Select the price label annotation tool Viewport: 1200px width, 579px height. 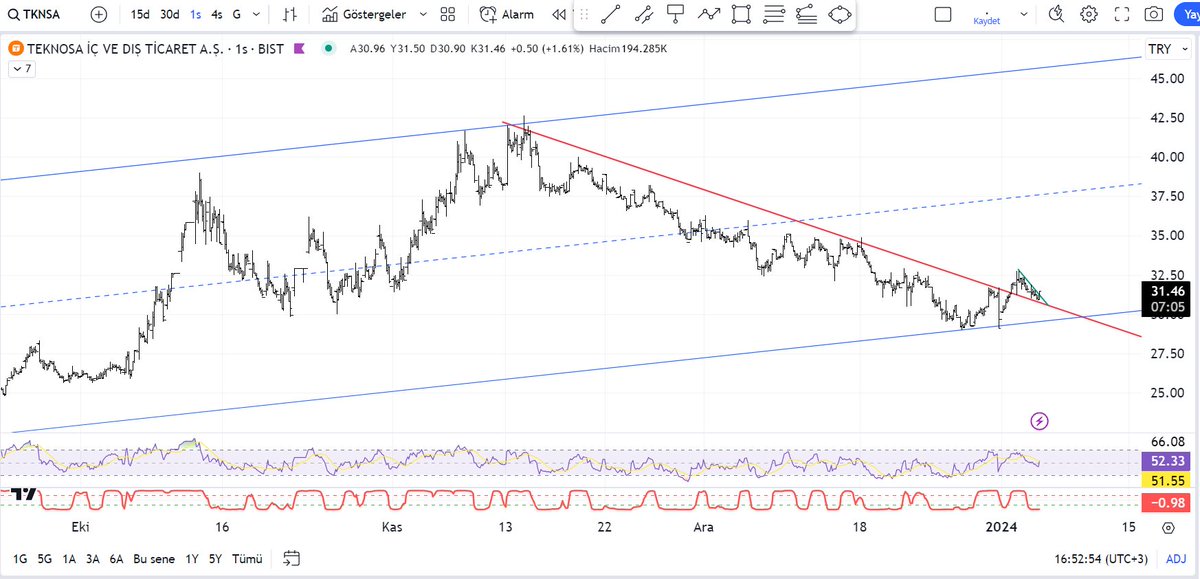pos(676,14)
